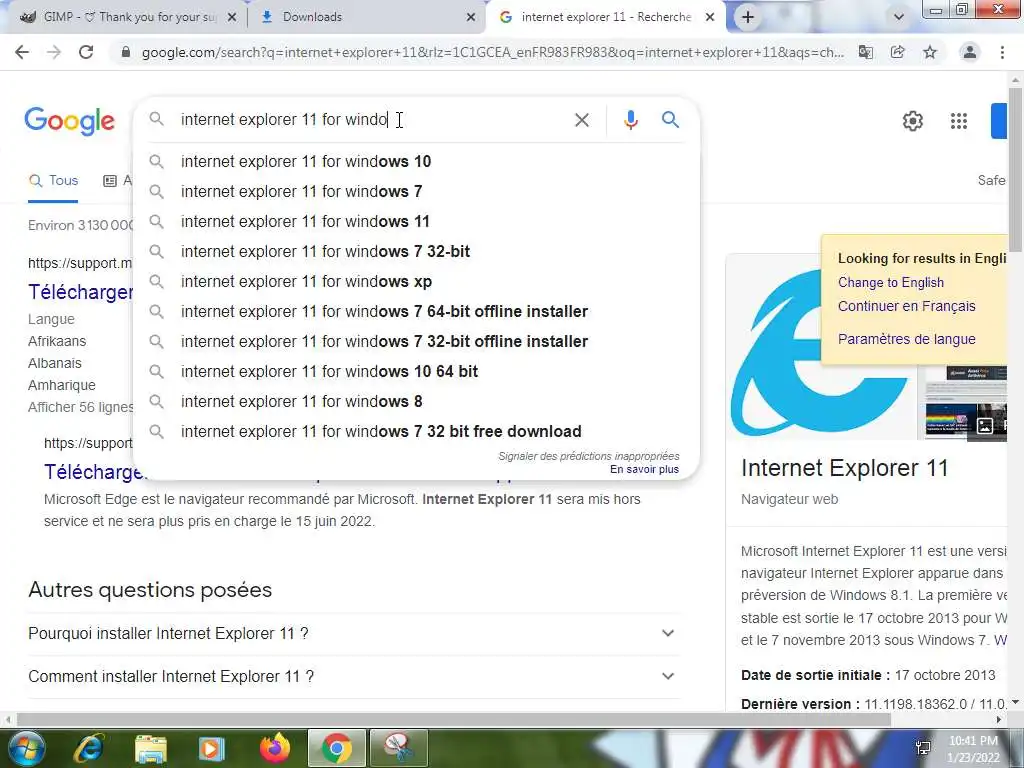Pick "windows 7 64-bit offline installer" suggestion

[x=417, y=312]
